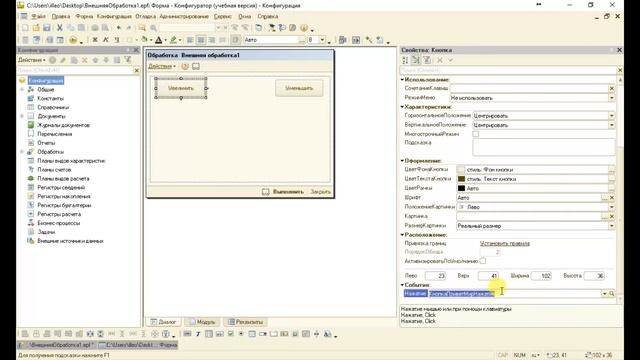640x360 pixels.
Task: Click the Italic text format icon
Action: [106, 40]
